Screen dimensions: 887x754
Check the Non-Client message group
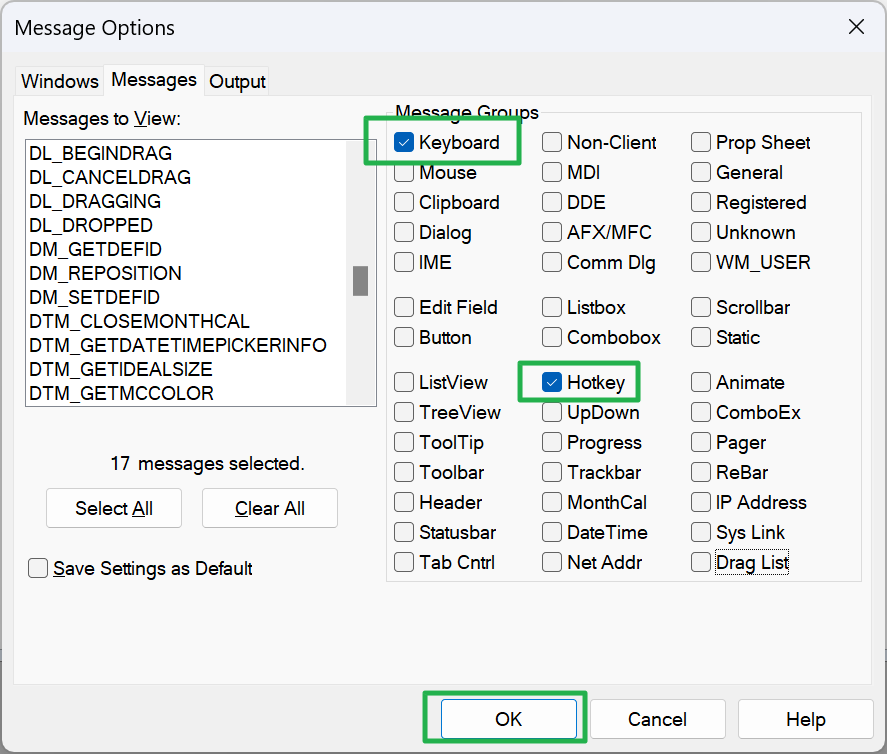pos(551,142)
